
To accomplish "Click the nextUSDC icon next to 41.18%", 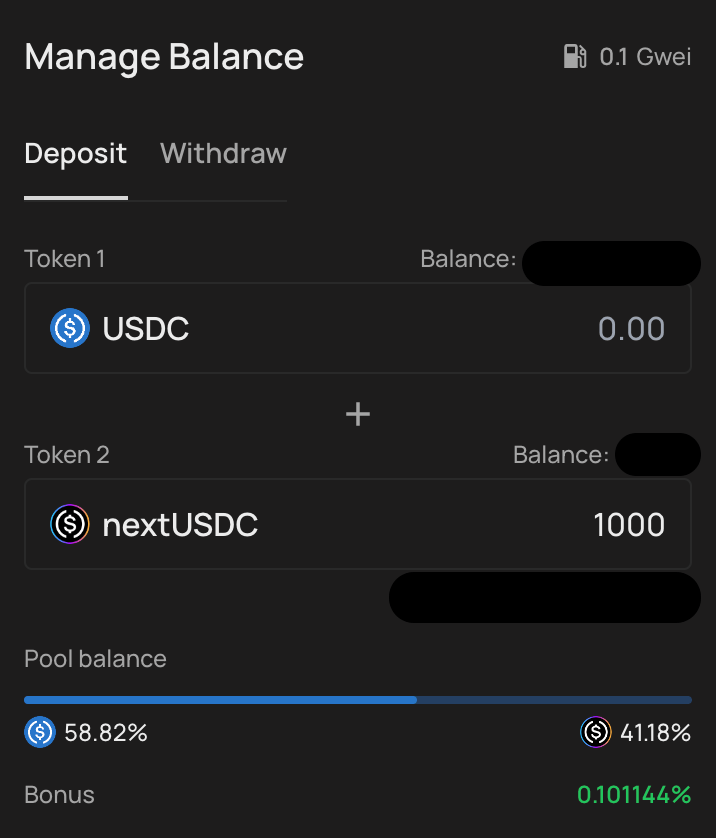I will click(x=596, y=732).
